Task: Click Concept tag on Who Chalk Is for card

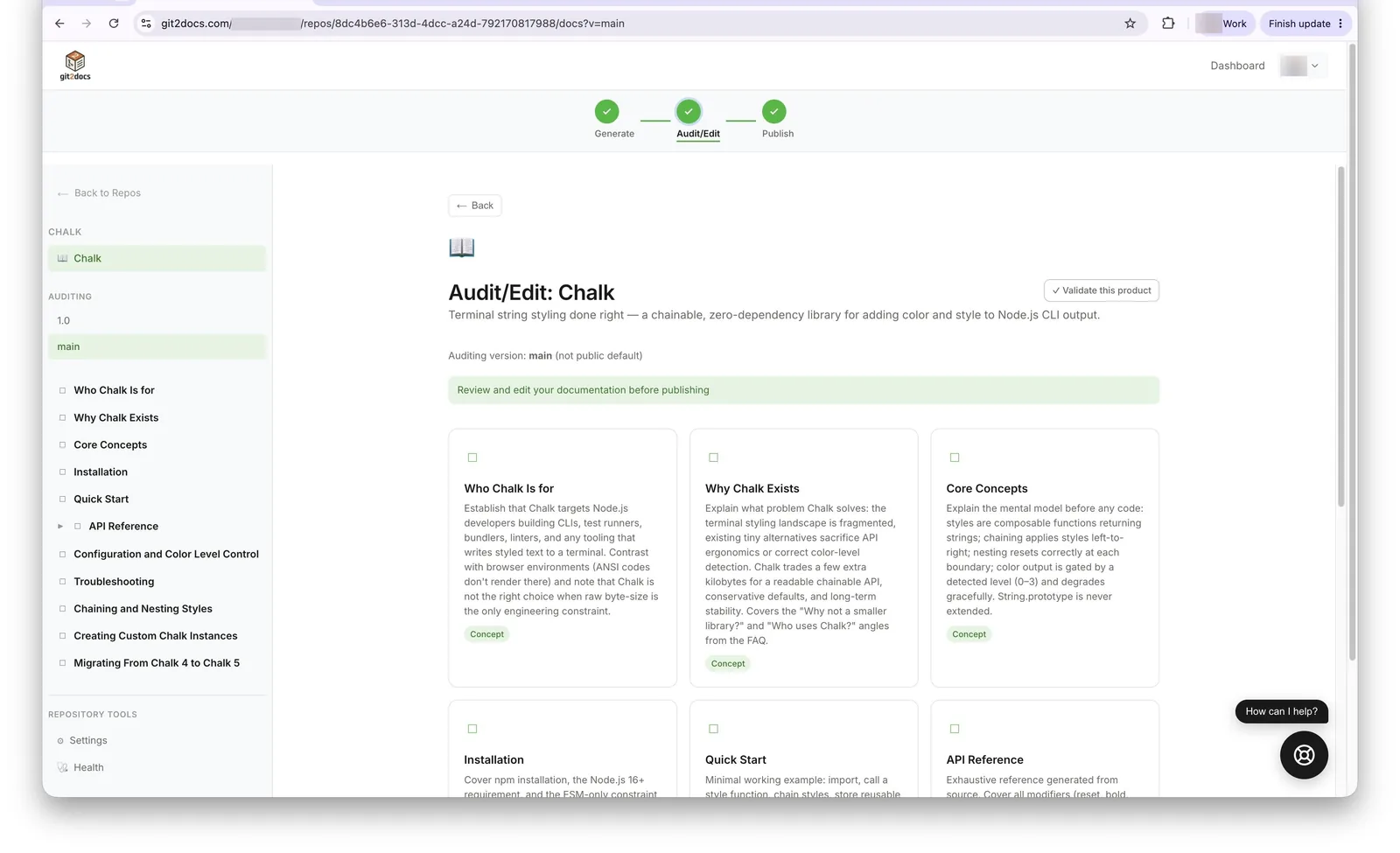Action: (x=486, y=634)
